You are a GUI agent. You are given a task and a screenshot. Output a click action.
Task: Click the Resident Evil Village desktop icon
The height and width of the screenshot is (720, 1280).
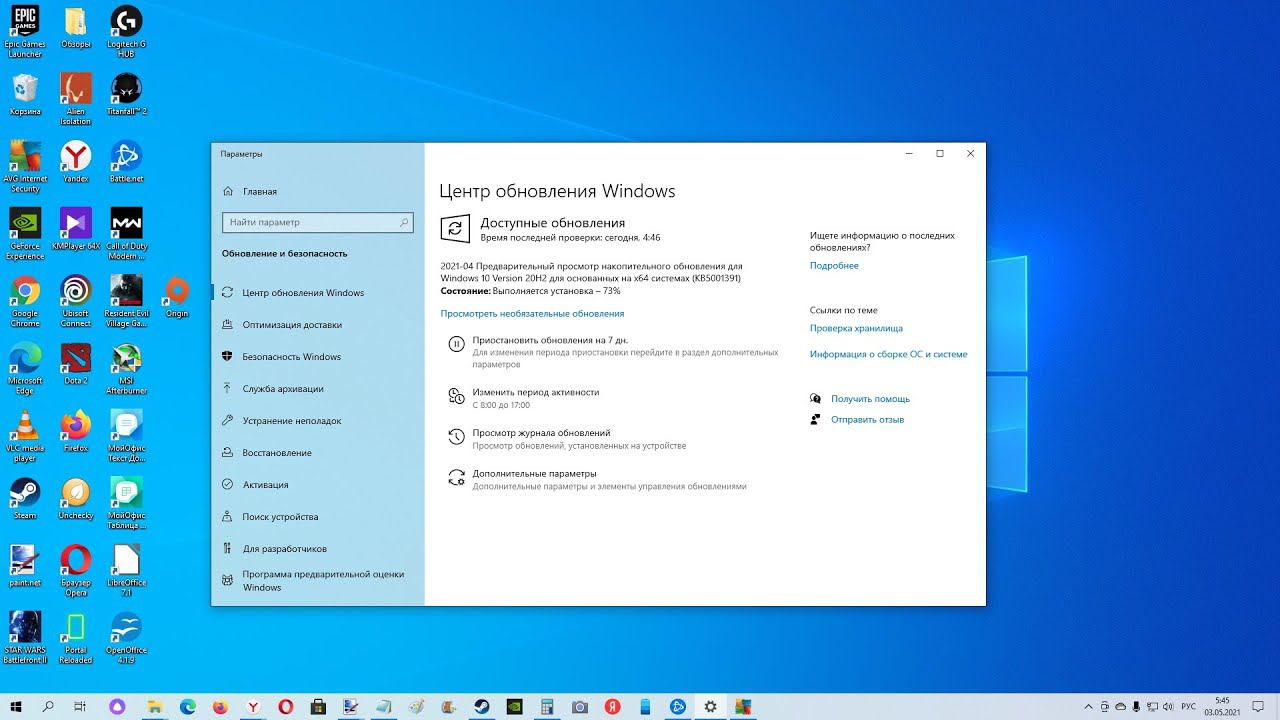pos(126,301)
